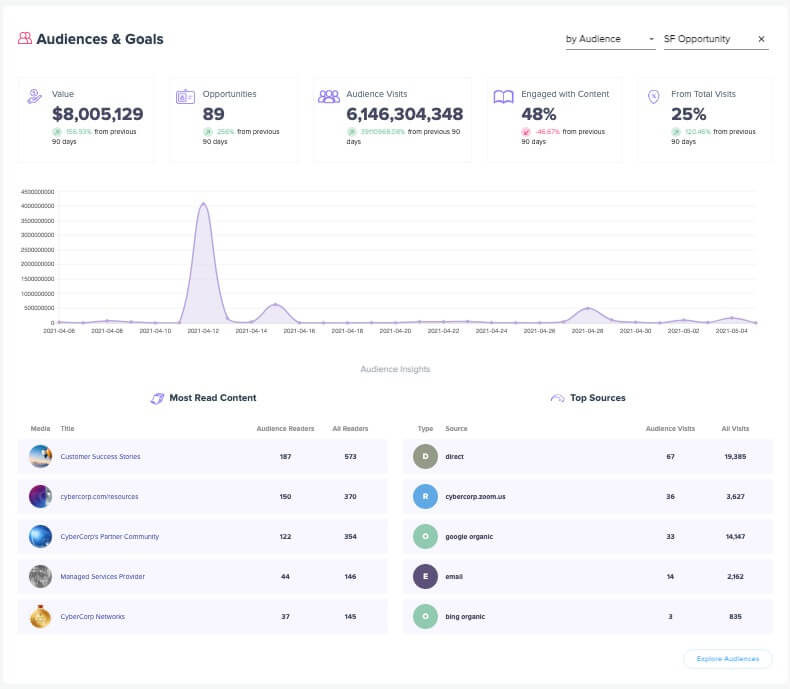Click the green up-arrow under From Total Visits
The width and height of the screenshot is (790, 689).
tap(676, 131)
